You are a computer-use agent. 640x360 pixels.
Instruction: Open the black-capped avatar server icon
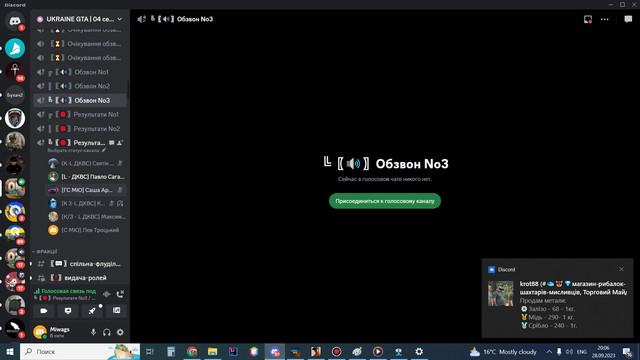[x=15, y=165]
